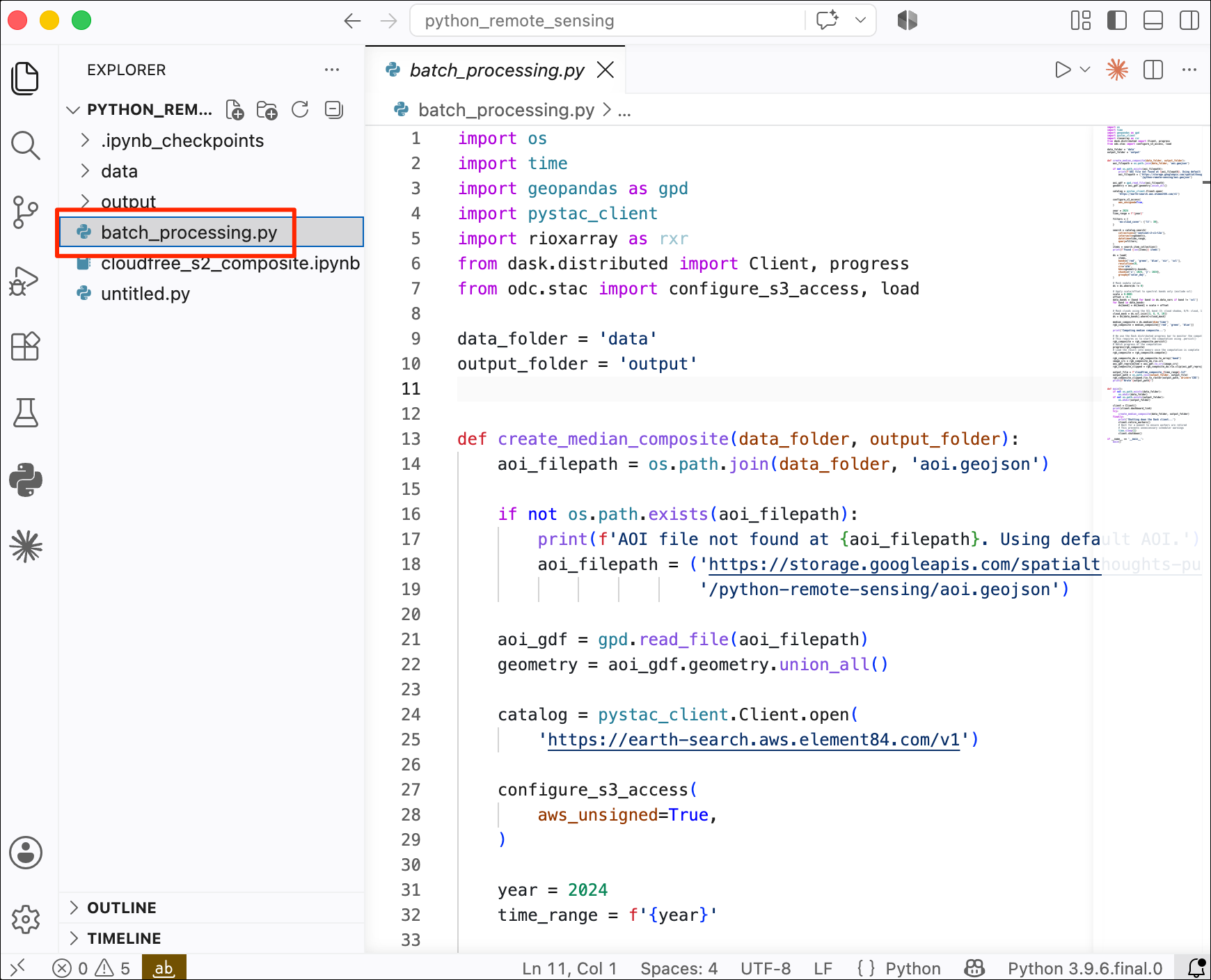Click Copilot status icon in status bar
Image resolution: width=1211 pixels, height=980 pixels.
pyautogui.click(x=974, y=968)
